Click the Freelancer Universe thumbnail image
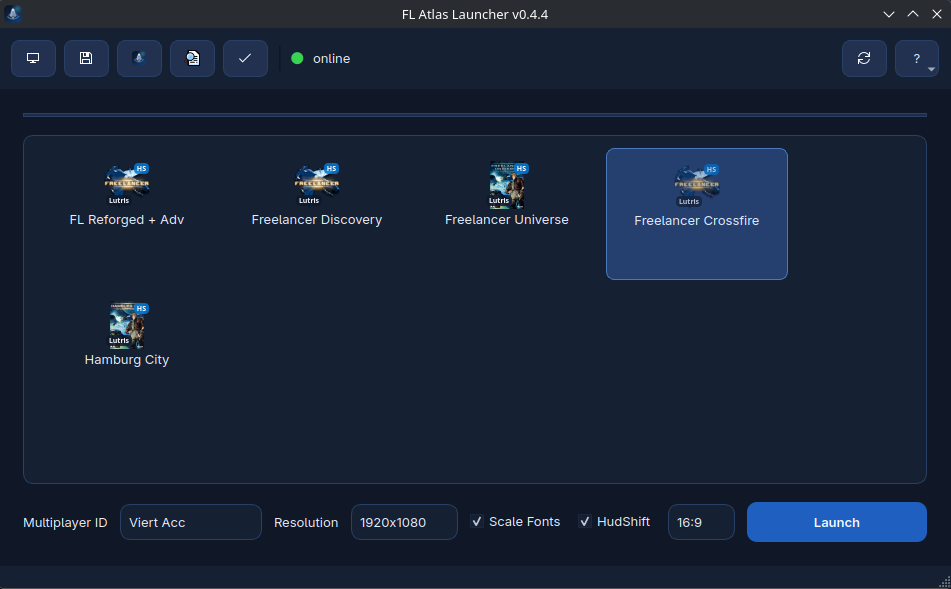This screenshot has width=951, height=589. click(507, 184)
